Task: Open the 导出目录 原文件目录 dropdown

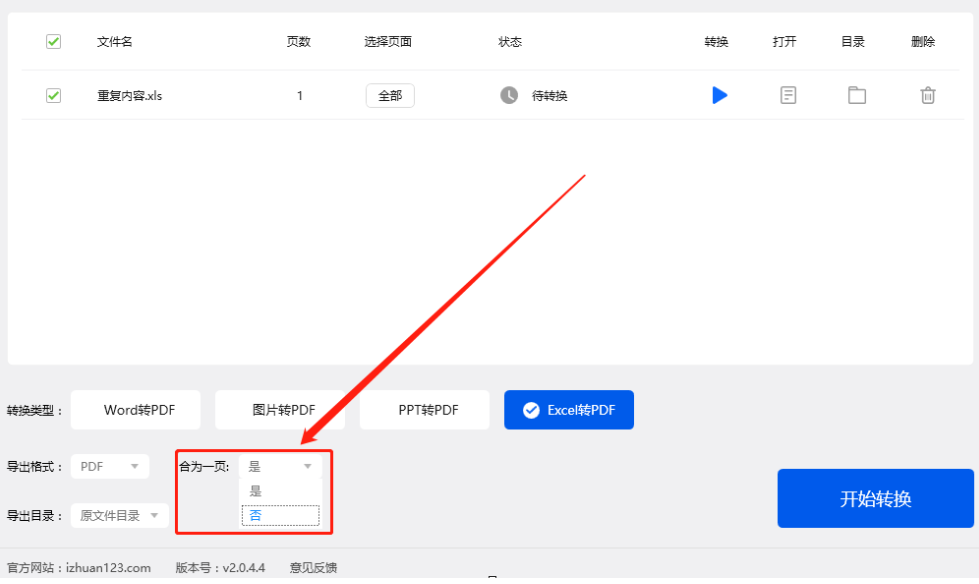Action: point(120,515)
